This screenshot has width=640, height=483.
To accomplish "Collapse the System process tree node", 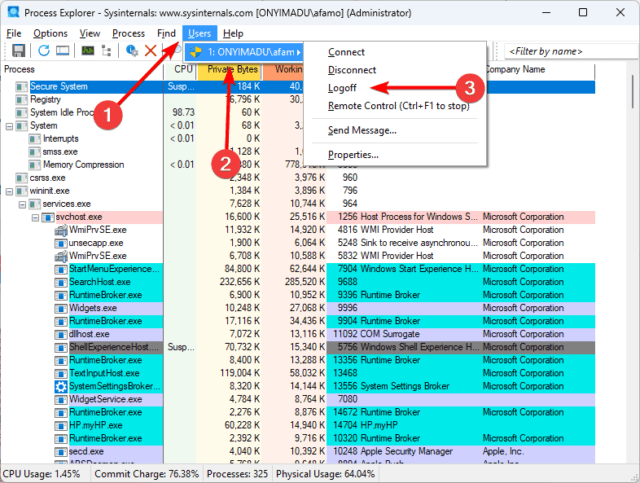I will (x=10, y=126).
